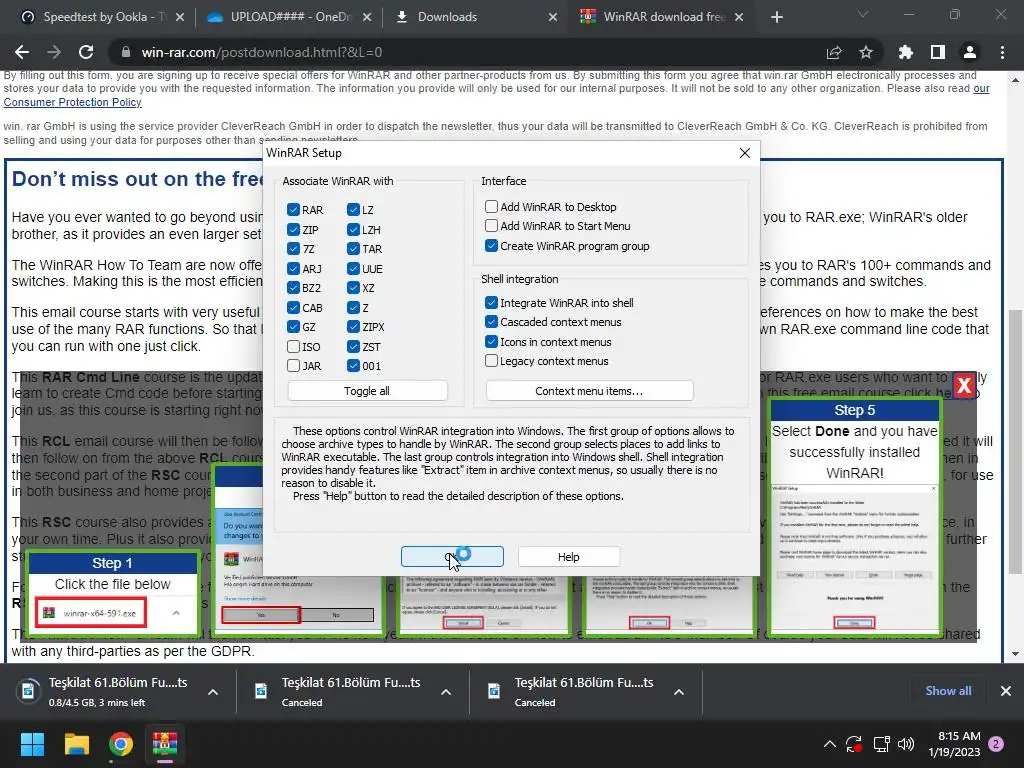Click the browser forward arrow
The width and height of the screenshot is (1024, 768).
[54, 52]
